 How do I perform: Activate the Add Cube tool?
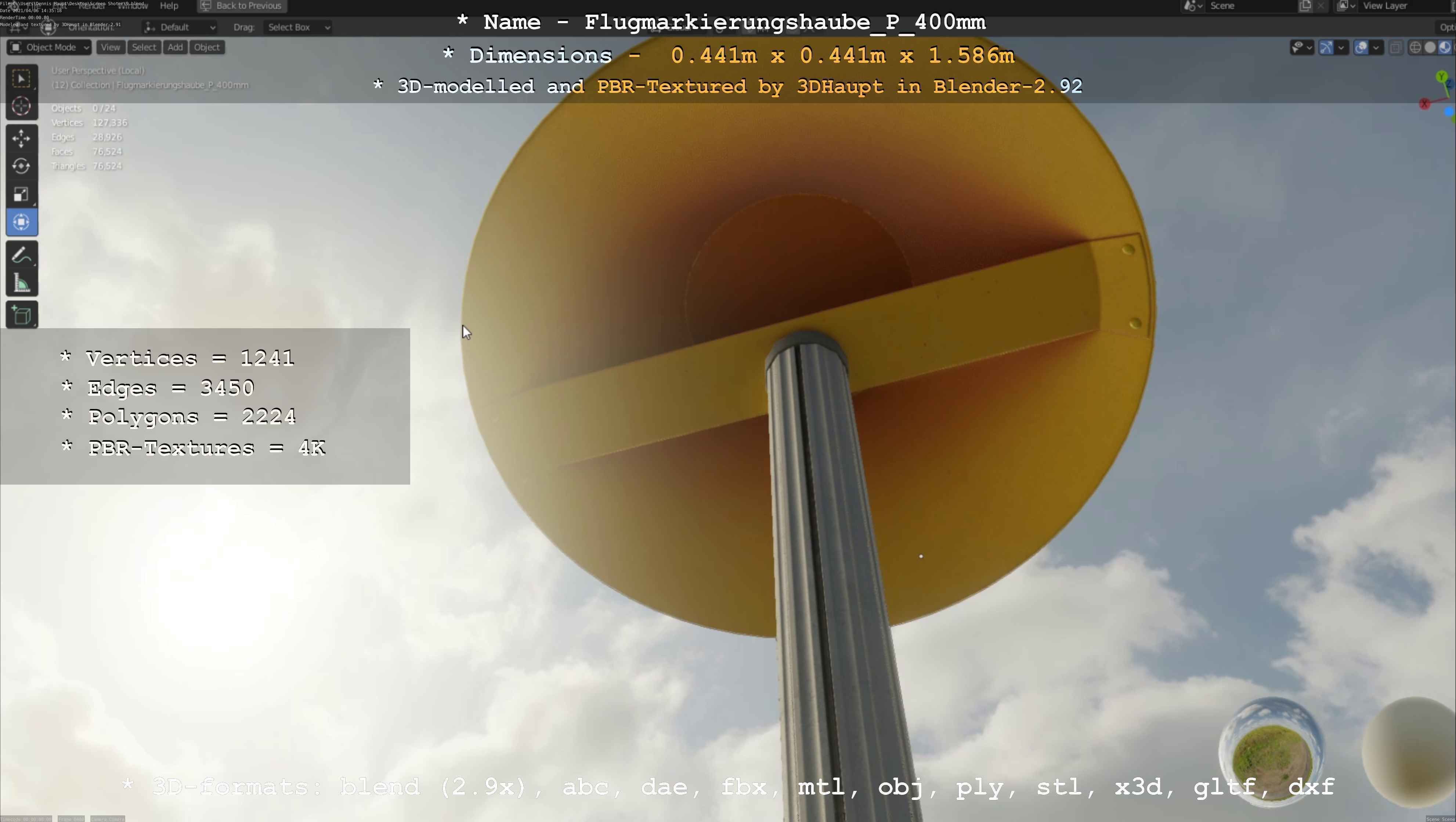pyautogui.click(x=21, y=315)
